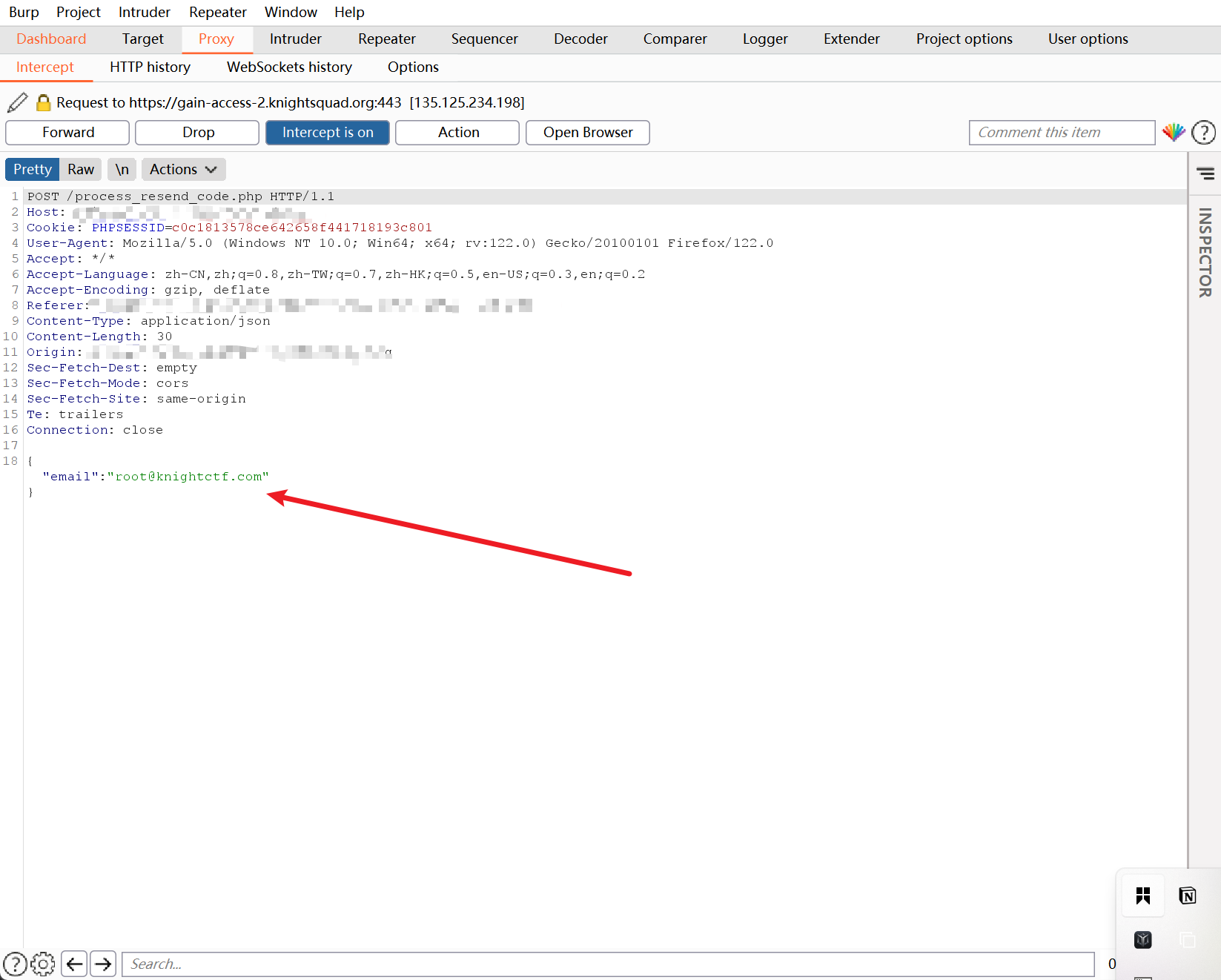Open the help question mark beside comment
The width and height of the screenshot is (1221, 980).
point(1203,133)
